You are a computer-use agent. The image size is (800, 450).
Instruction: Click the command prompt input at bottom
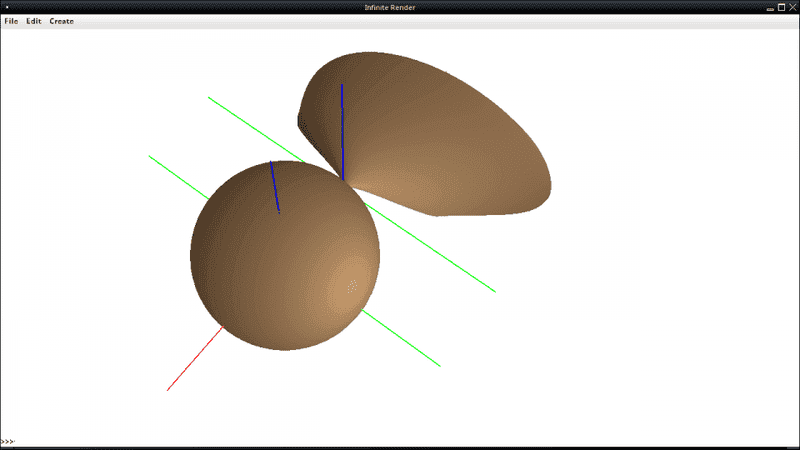point(400,441)
